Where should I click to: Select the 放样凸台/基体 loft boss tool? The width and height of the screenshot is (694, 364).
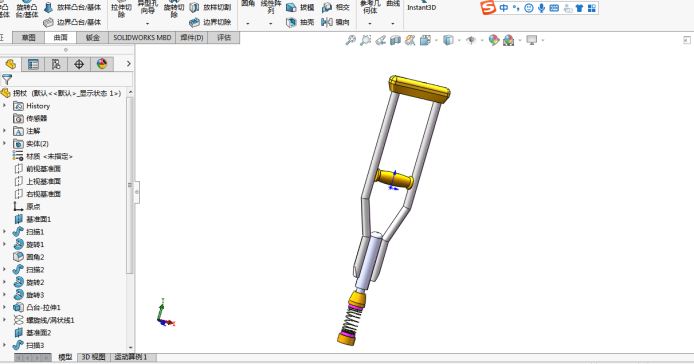(x=73, y=8)
